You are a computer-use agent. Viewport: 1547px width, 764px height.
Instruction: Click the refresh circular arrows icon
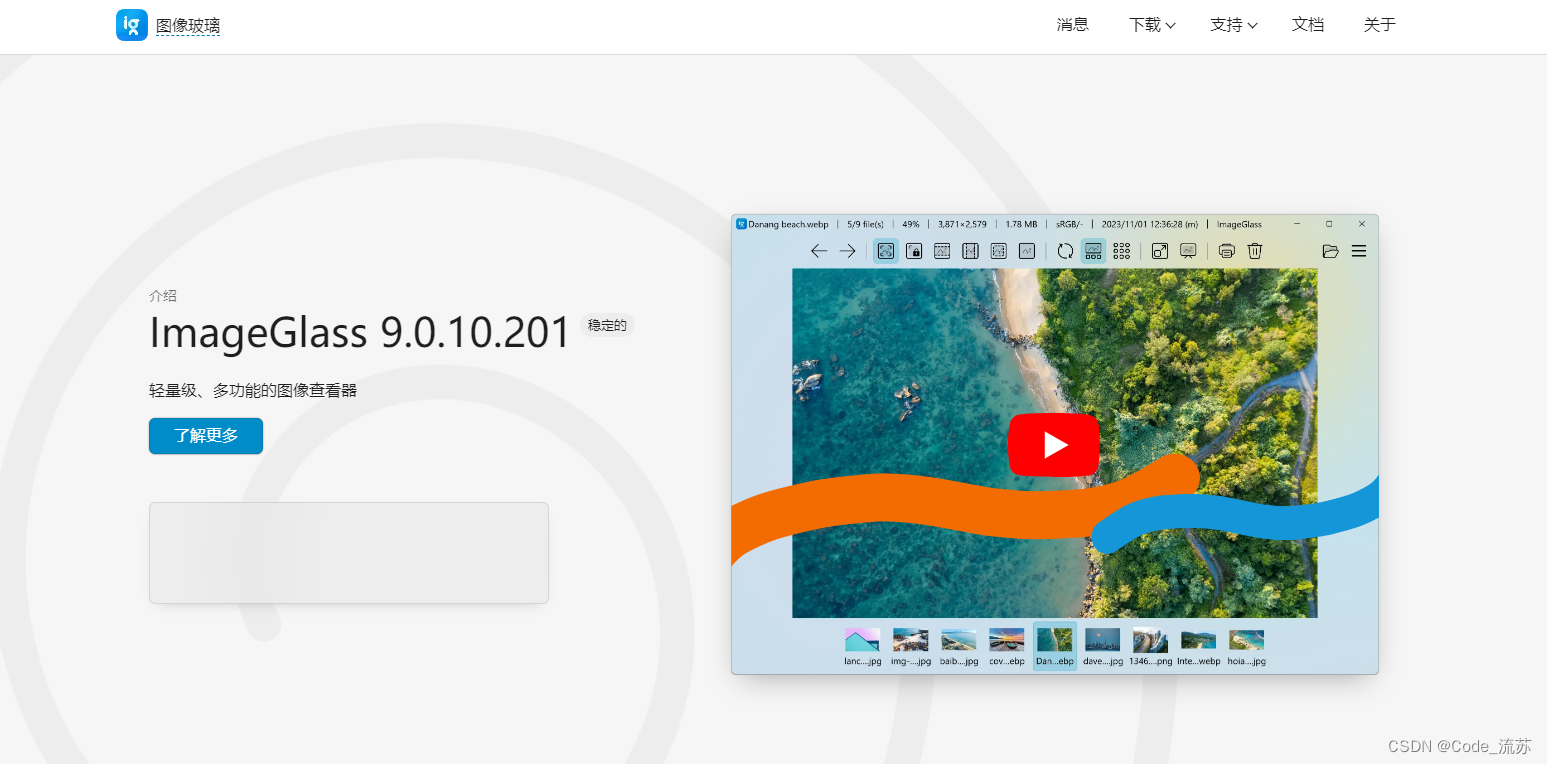tap(1065, 251)
